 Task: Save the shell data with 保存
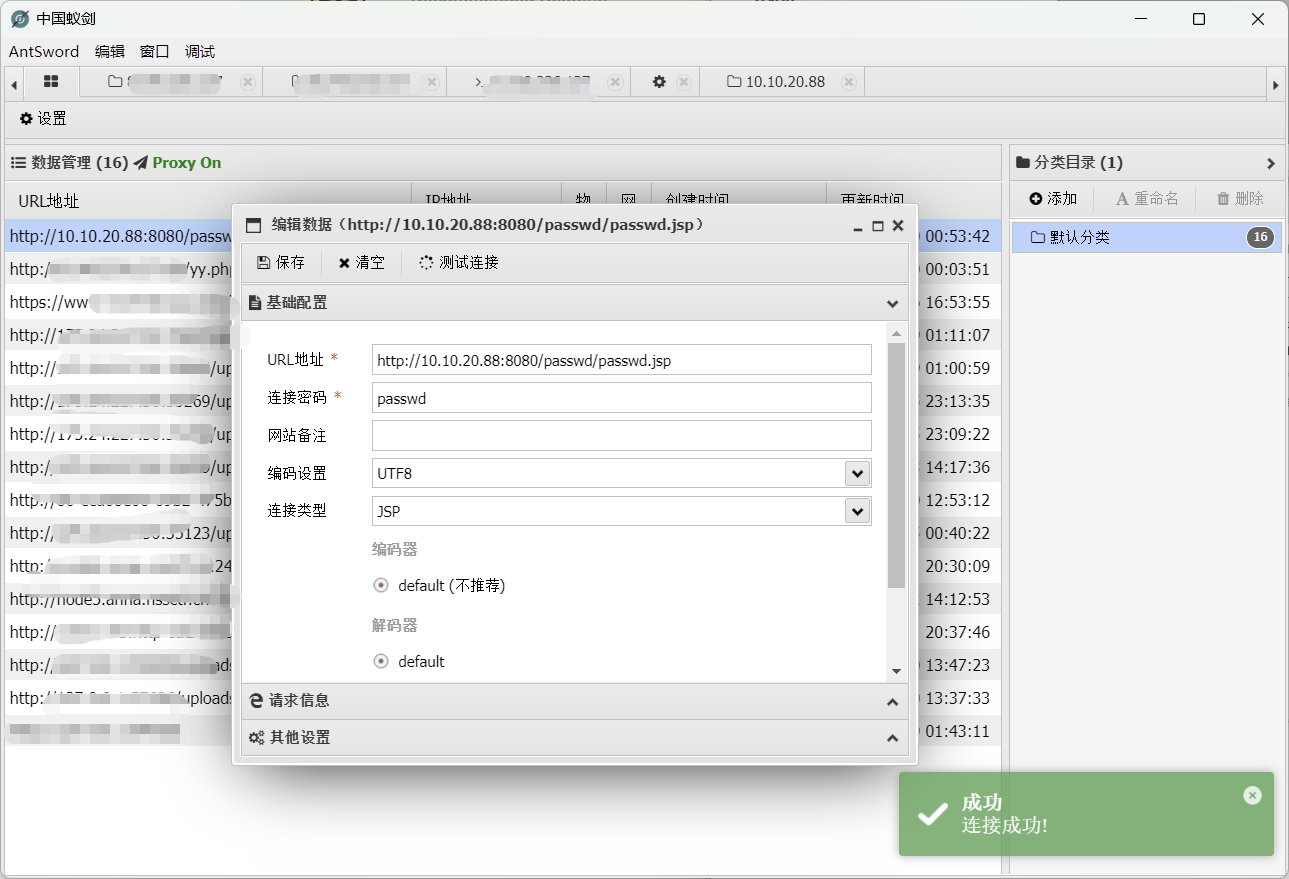pos(281,263)
